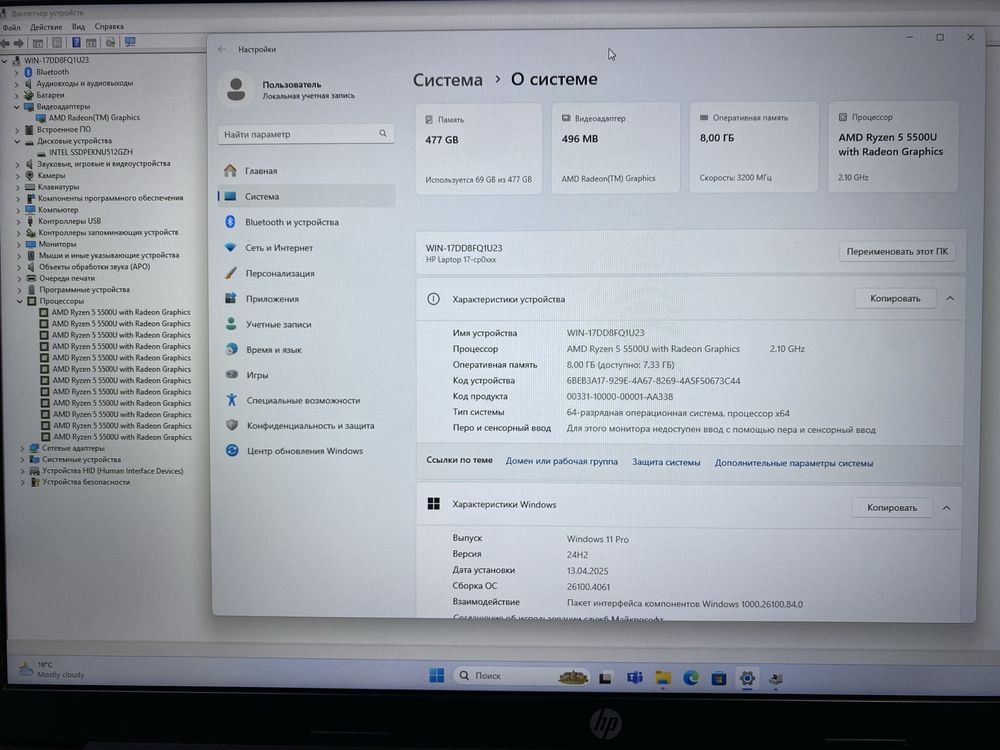The width and height of the screenshot is (1000, 750).
Task: Expand the Bluetooth node in Device Manager
Action: (16, 73)
